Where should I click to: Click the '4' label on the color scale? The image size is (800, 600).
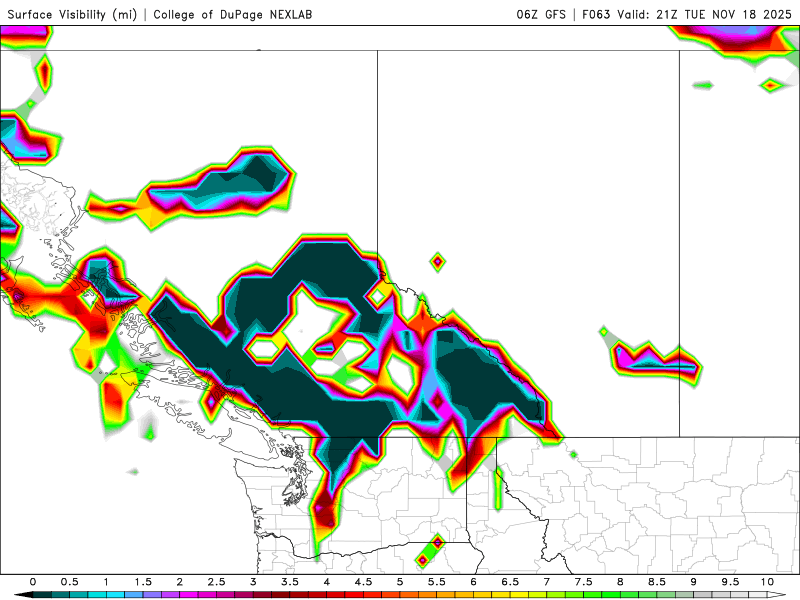327,582
